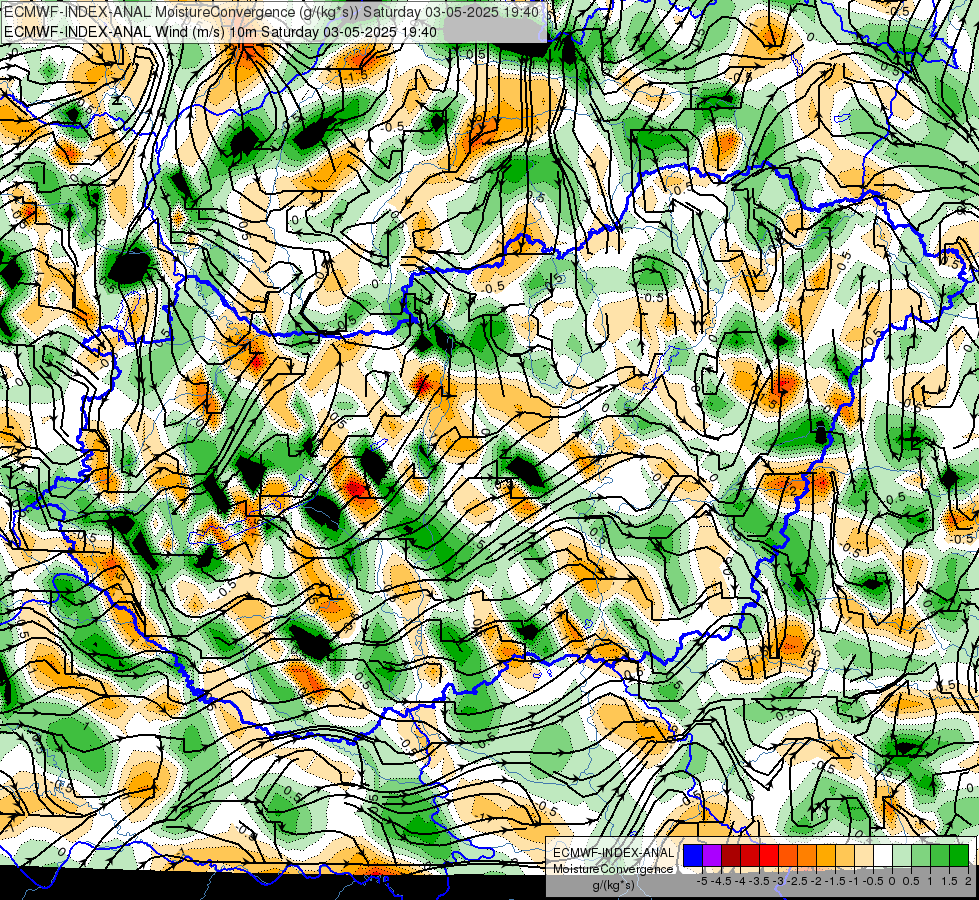Screen dimensions: 979x900
Task: Select legend swatch between -1 and -0.5
Action: pos(864,856)
